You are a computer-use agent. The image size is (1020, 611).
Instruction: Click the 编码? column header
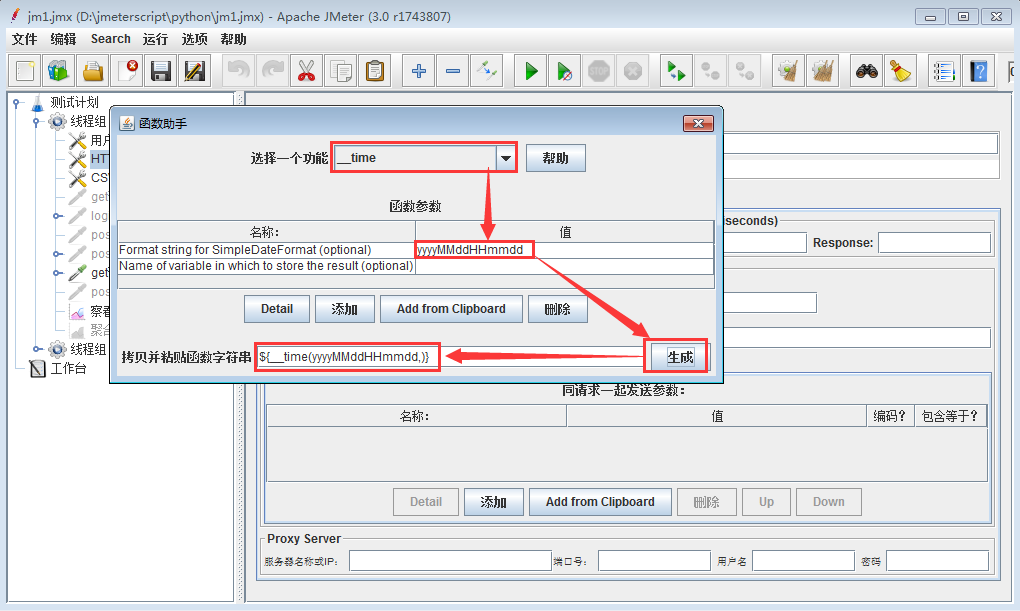point(890,416)
